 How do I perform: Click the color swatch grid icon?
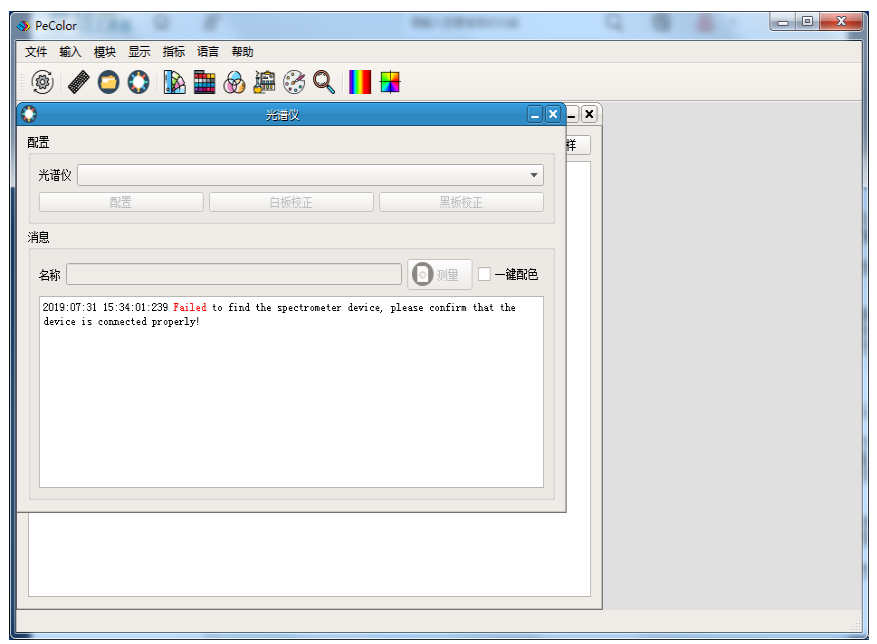tap(204, 82)
